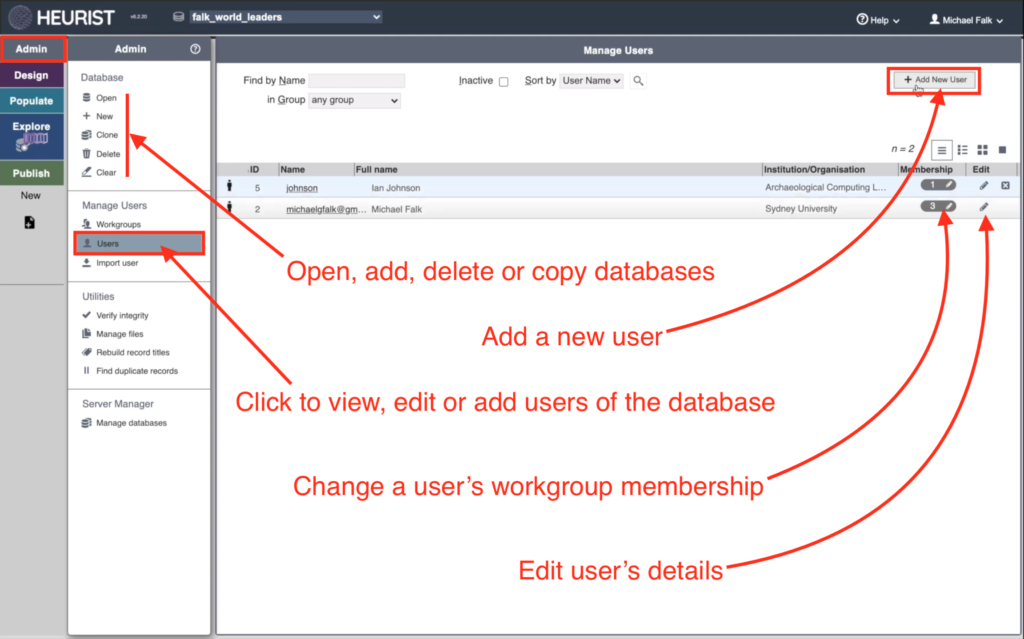The image size is (1024, 639).
Task: Switch to detailed list view icon
Action: 962,150
